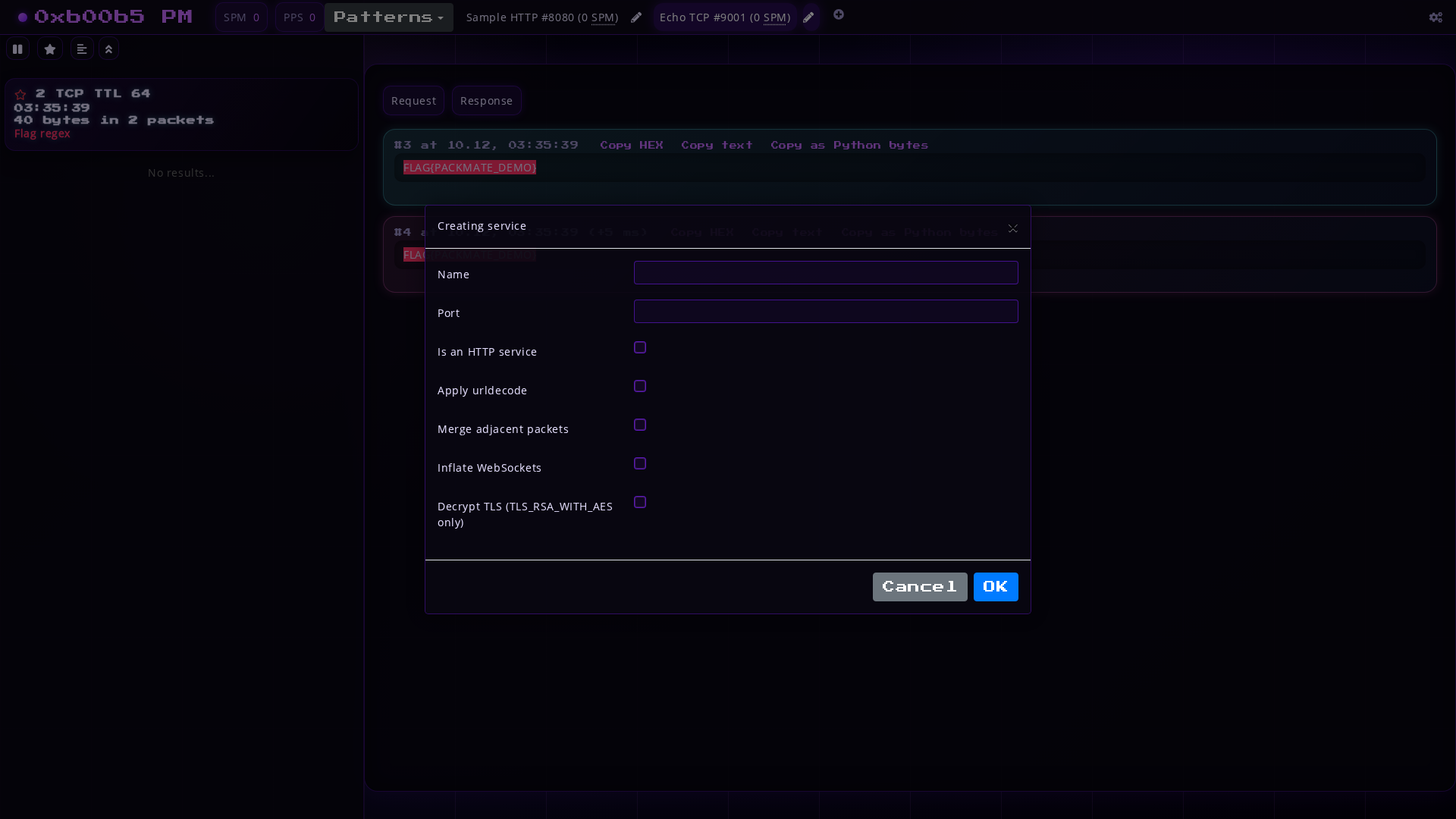Image resolution: width=1456 pixels, height=819 pixels.
Task: Click the Name input field
Action: pos(826,272)
